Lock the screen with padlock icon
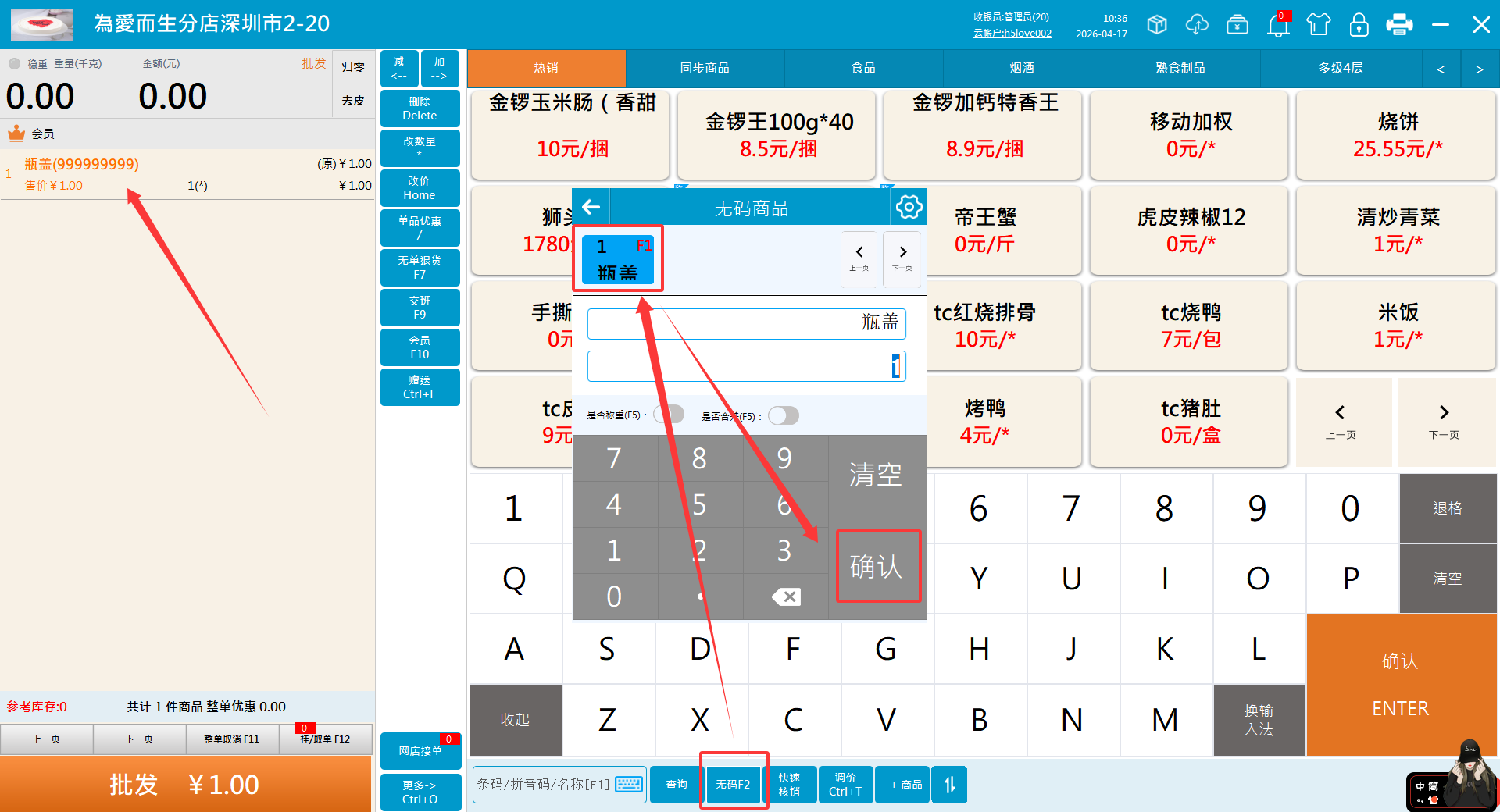 coord(1359,25)
